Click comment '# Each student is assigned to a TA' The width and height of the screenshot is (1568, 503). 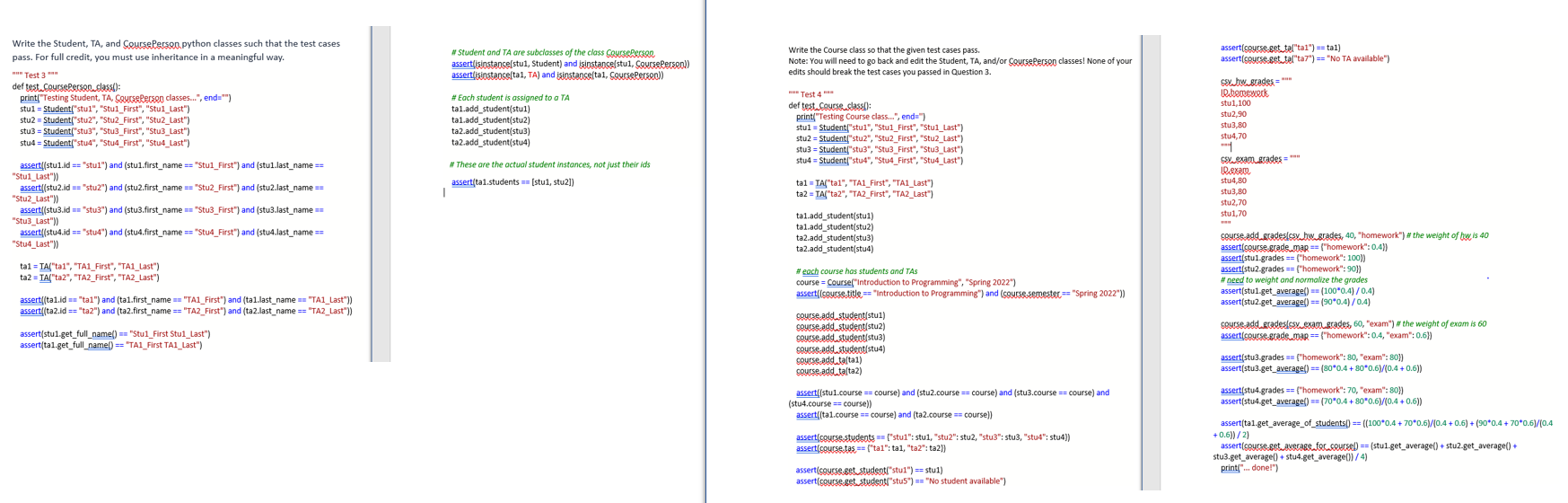511,98
